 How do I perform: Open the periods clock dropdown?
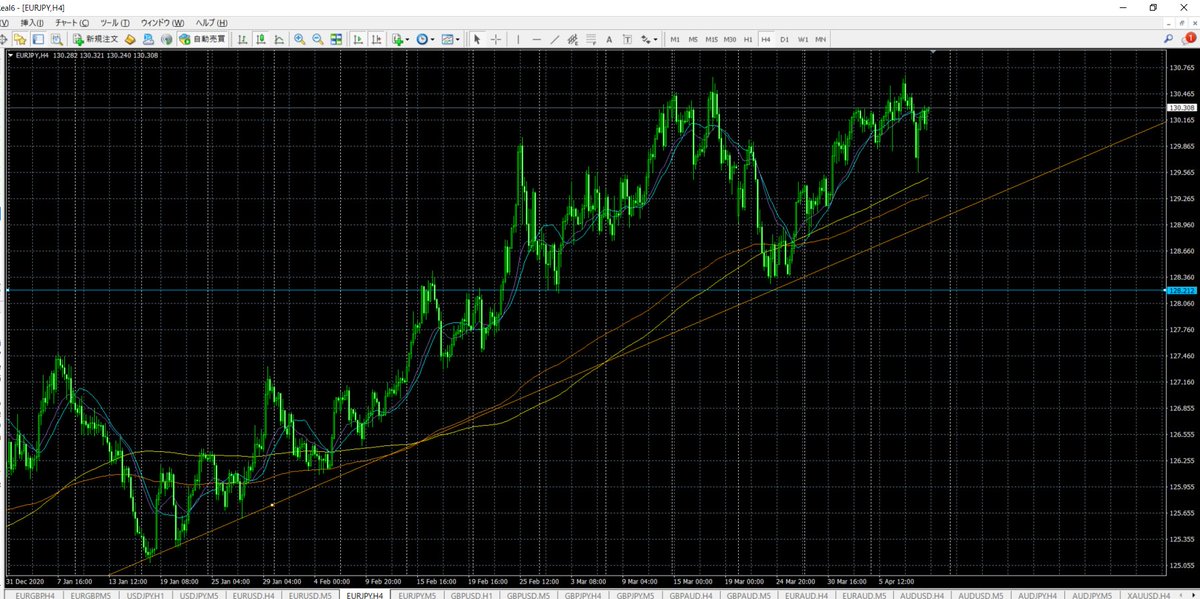click(425, 39)
